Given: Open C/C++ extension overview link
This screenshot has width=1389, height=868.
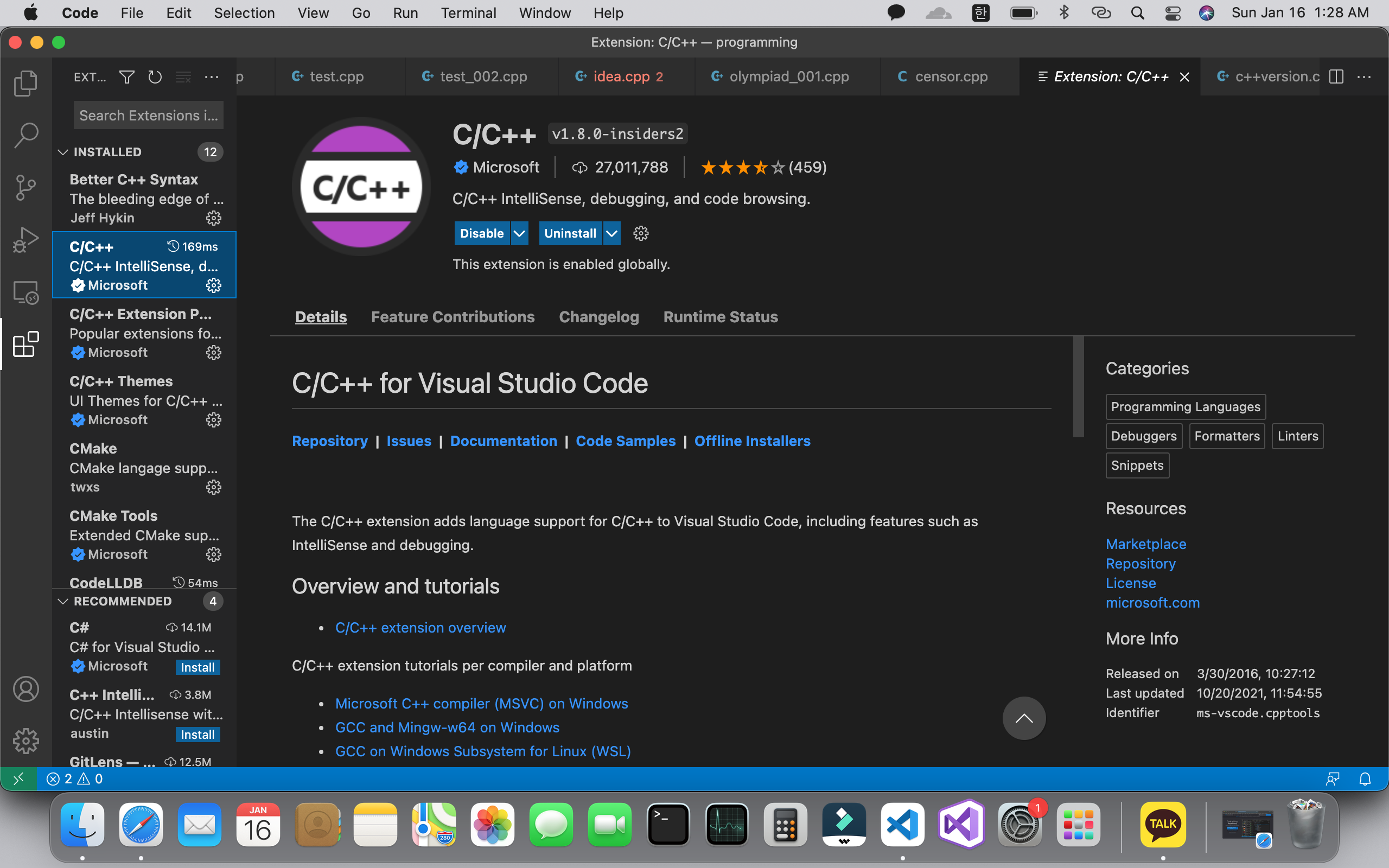Looking at the screenshot, I should 420,628.
